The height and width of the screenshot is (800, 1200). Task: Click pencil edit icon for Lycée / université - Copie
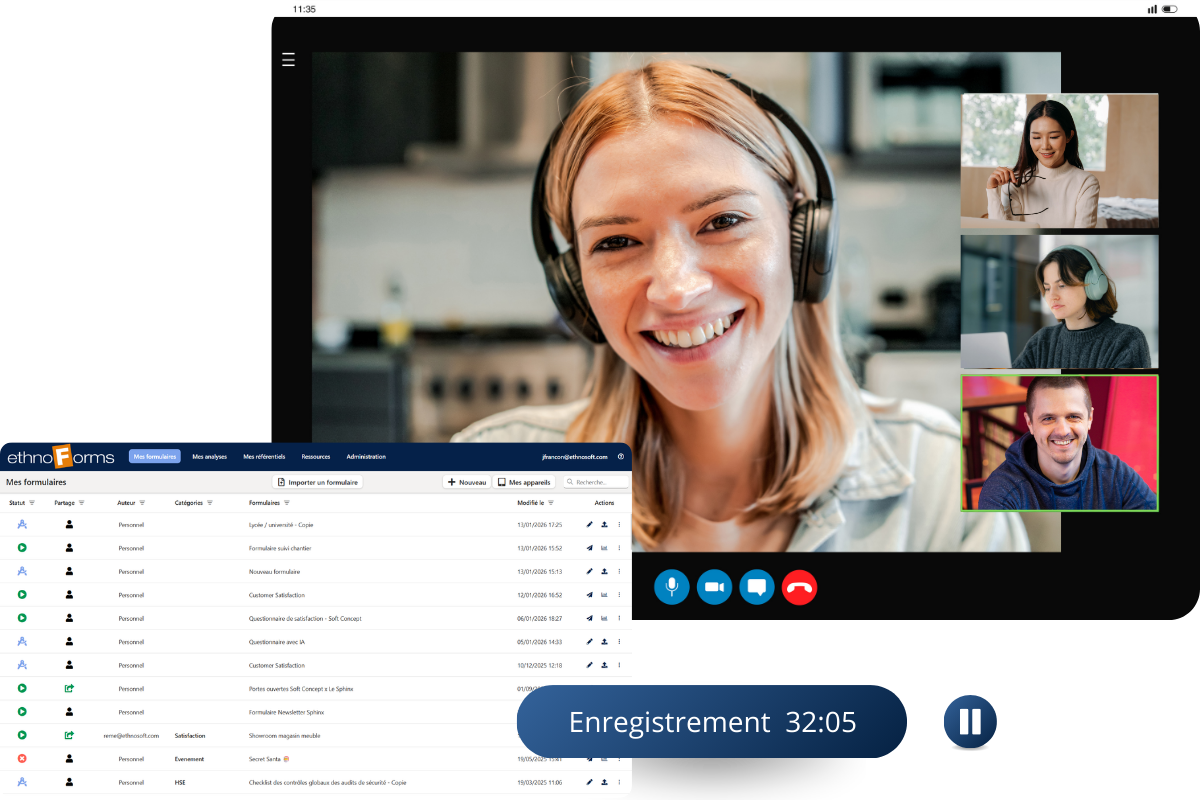pos(589,525)
